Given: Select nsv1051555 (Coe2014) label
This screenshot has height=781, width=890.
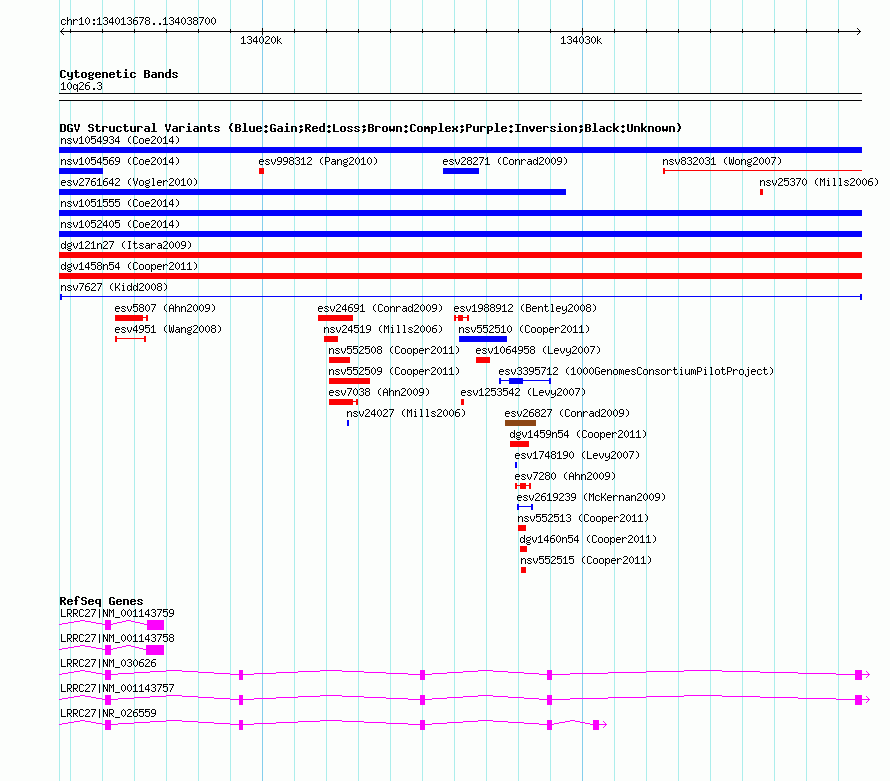Looking at the screenshot, I should point(120,203).
